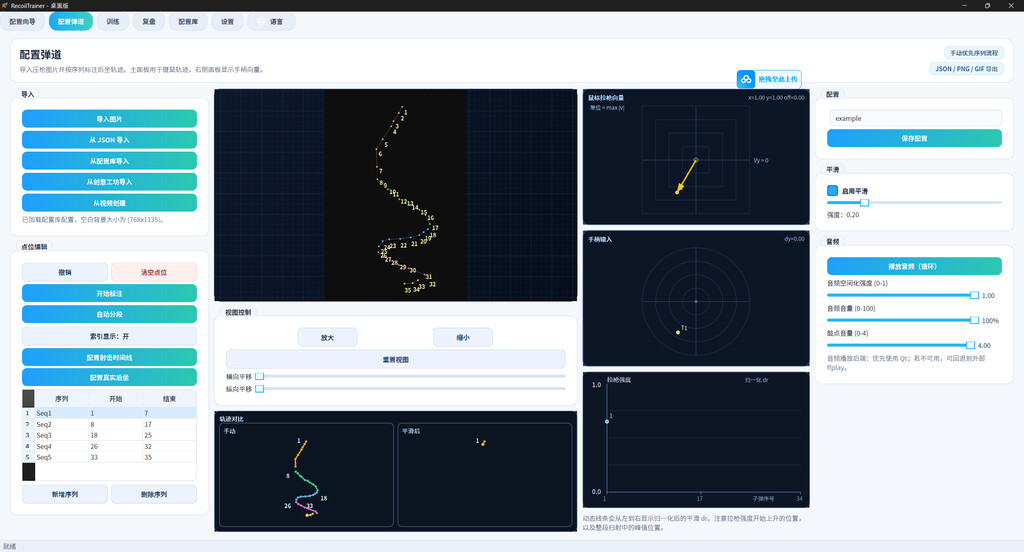Click the 纵向平移 slider handle
This screenshot has width=1024, height=552.
[259, 389]
